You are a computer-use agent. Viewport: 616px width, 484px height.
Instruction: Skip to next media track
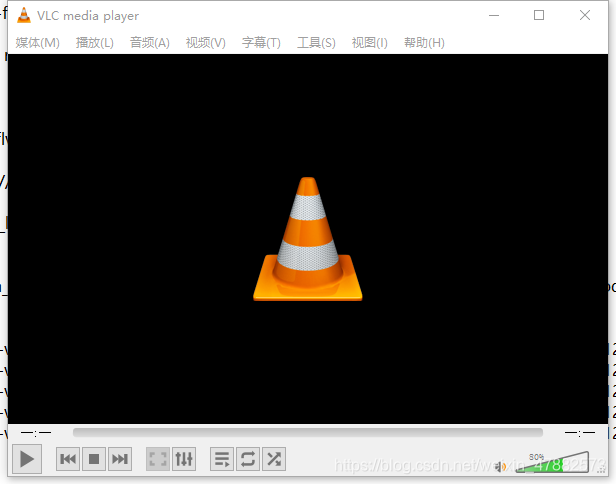(x=120, y=458)
